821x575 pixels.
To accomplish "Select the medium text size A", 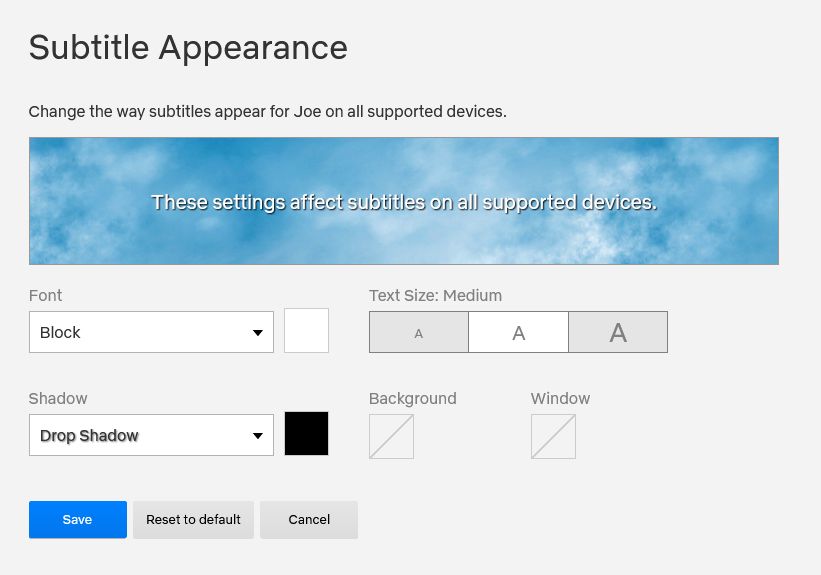I will [518, 332].
